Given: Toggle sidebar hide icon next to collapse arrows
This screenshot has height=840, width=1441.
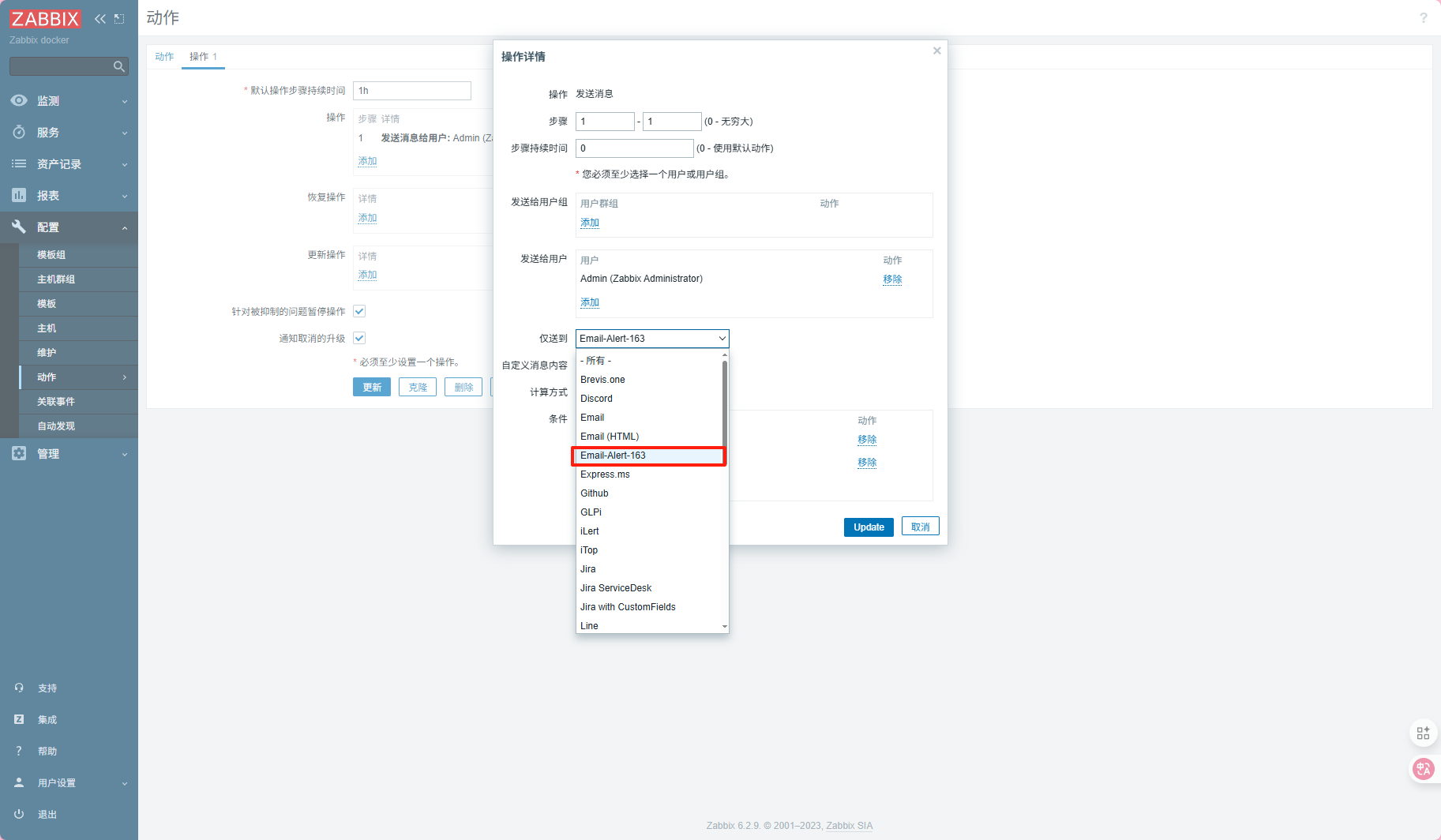Looking at the screenshot, I should pos(119,19).
